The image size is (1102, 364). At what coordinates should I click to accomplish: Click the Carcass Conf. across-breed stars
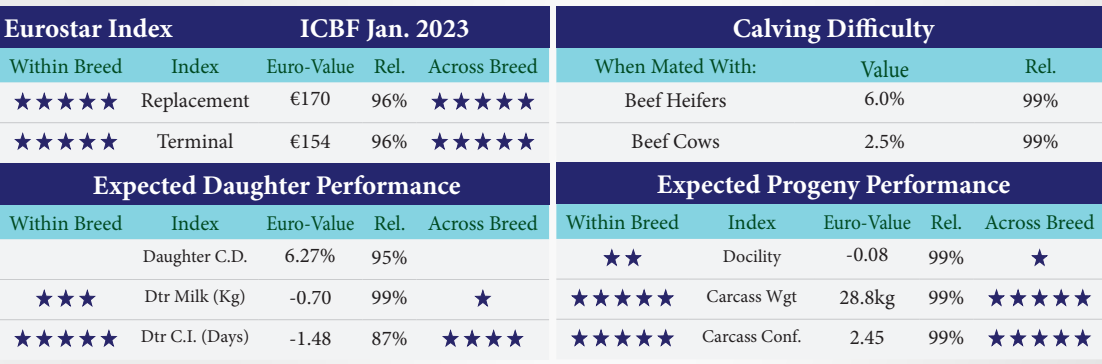pos(1039,339)
